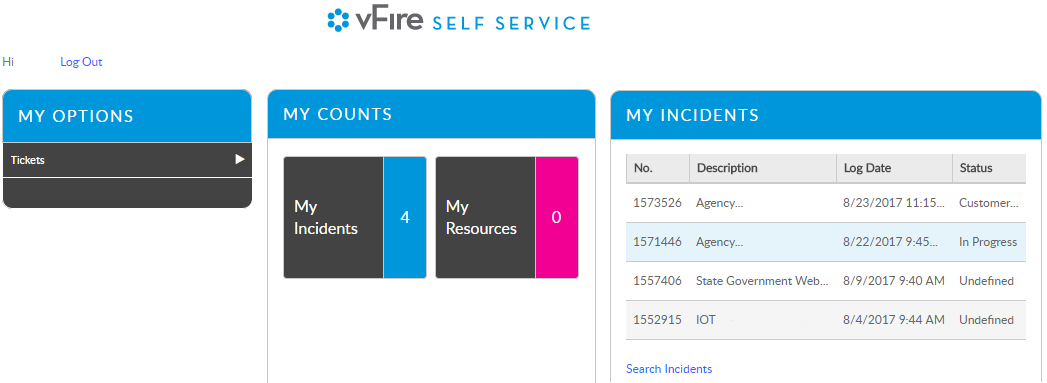
Task: Click the vFire blue dots logo icon
Action: pos(339,20)
